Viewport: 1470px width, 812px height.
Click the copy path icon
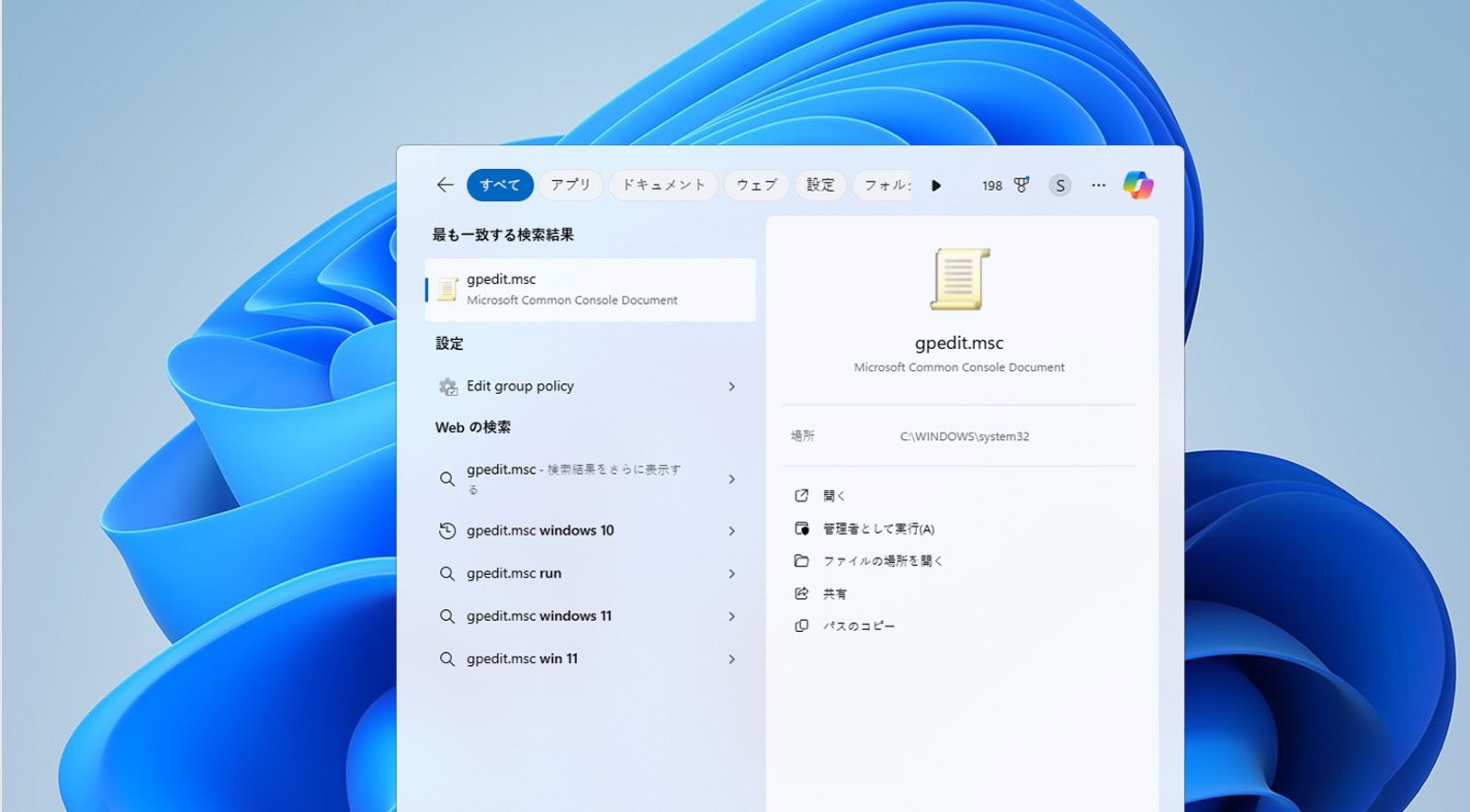(801, 626)
